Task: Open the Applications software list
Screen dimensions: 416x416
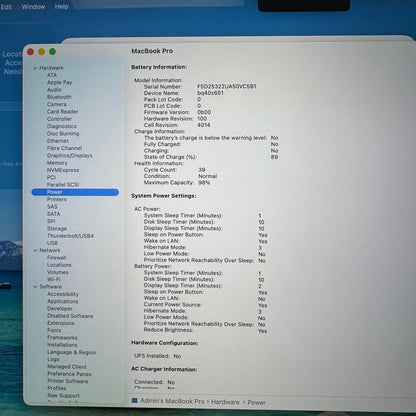Action: (x=63, y=301)
